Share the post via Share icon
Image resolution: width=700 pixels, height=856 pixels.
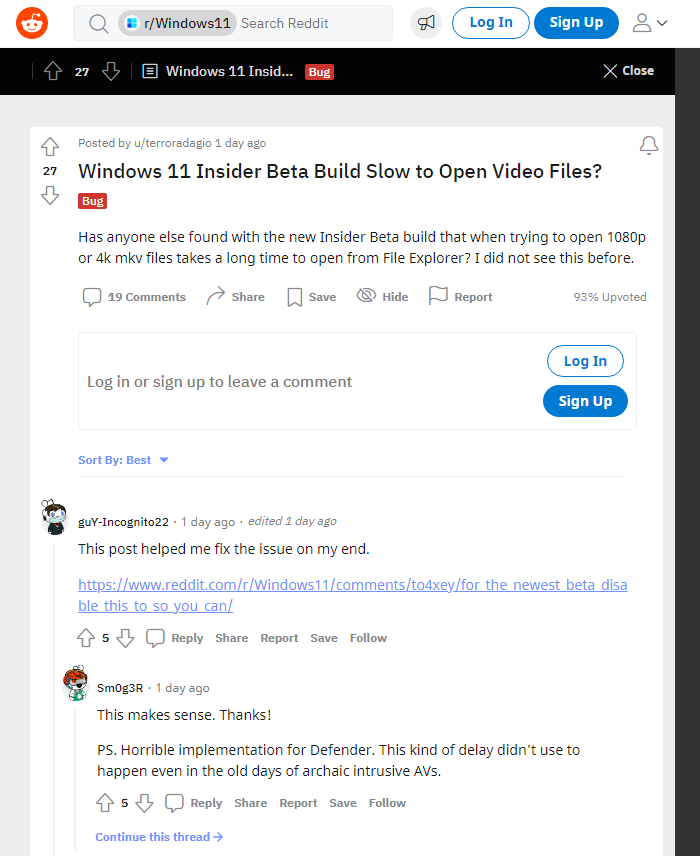[x=235, y=297]
